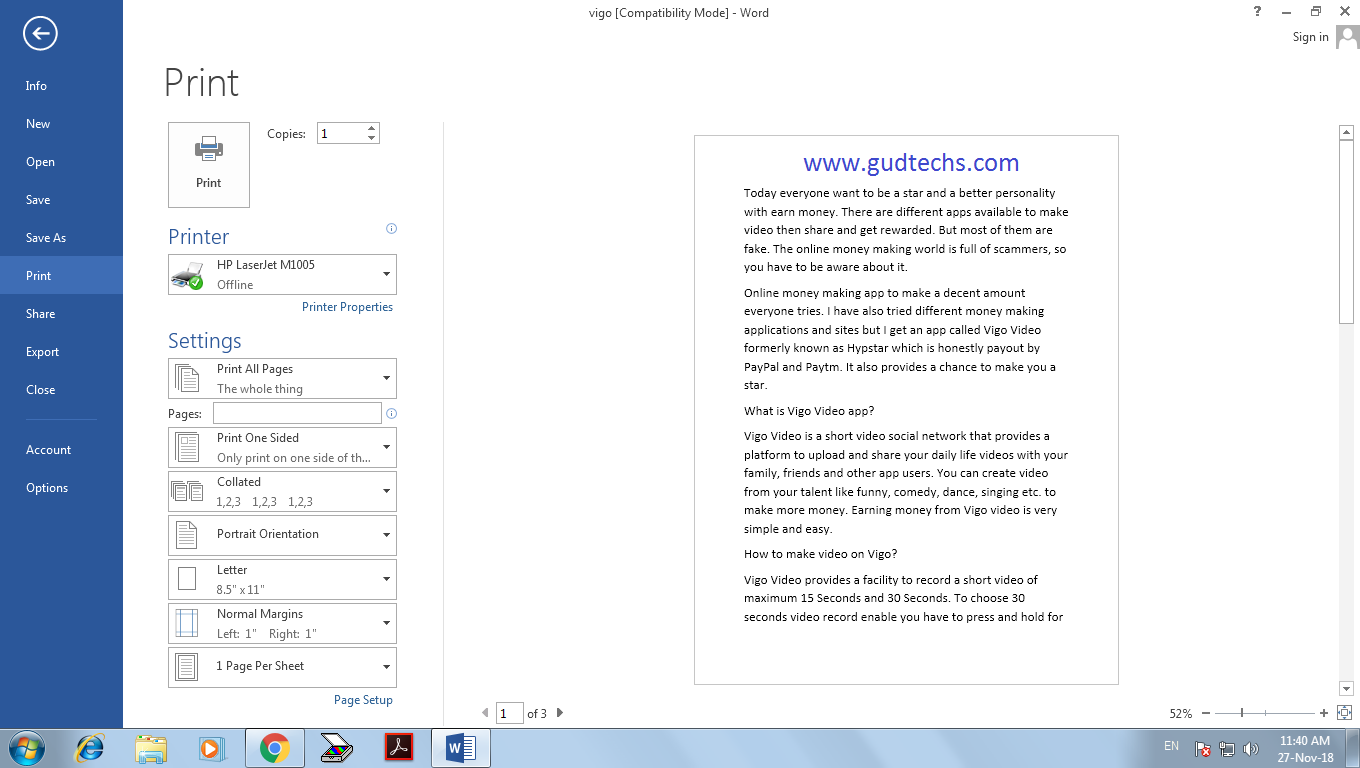
Task: Expand the Letter paper size dropdown
Action: (282, 579)
